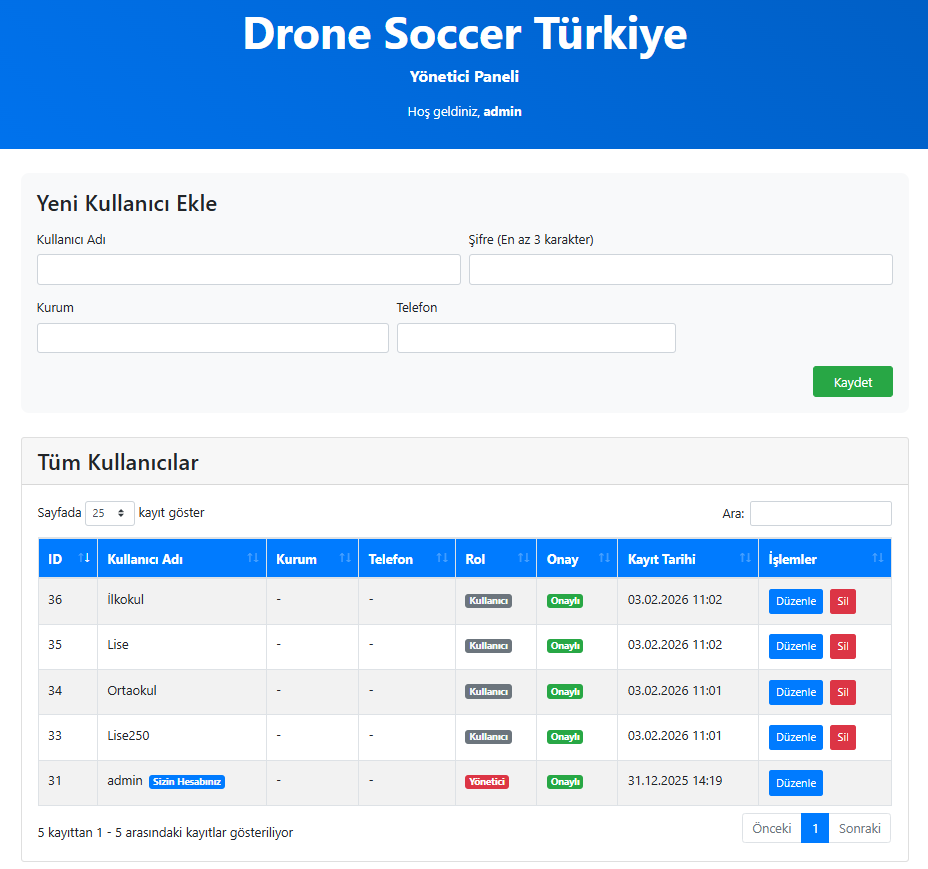Screen dimensions: 928x869
Task: Edit the İlkokul user with Düzenle
Action: (x=795, y=601)
